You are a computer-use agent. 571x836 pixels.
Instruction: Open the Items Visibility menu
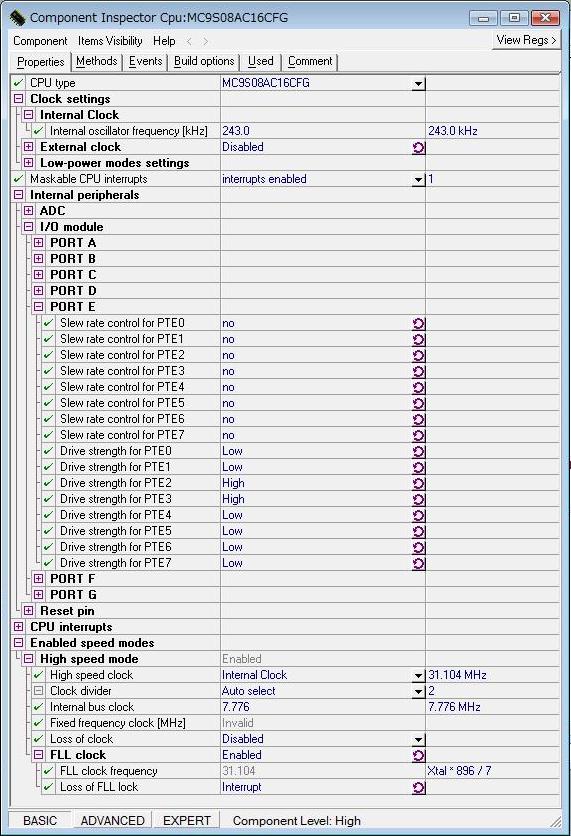110,41
